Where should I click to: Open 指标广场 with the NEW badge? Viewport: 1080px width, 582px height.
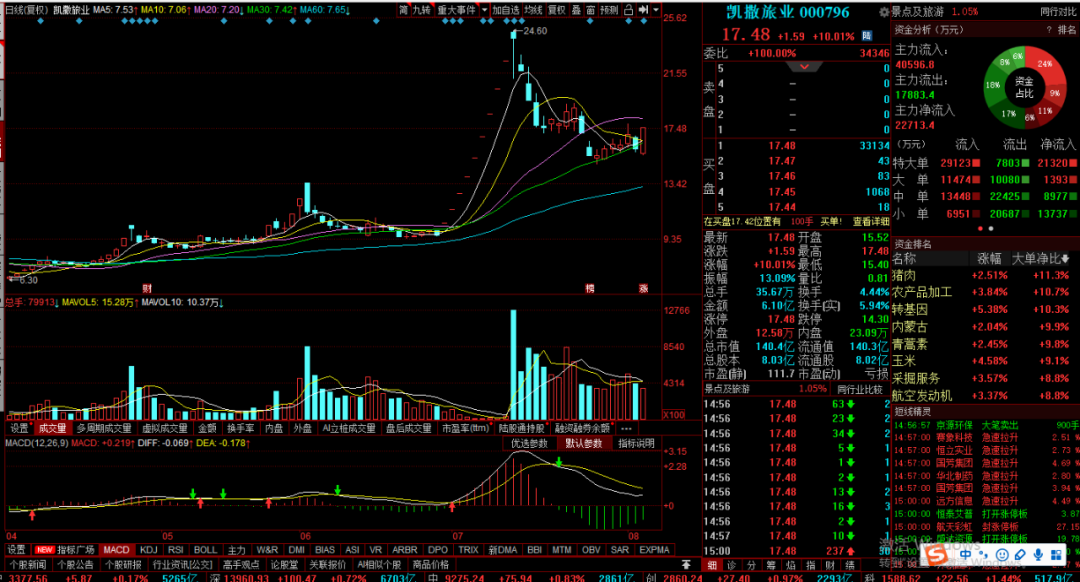[x=65, y=550]
